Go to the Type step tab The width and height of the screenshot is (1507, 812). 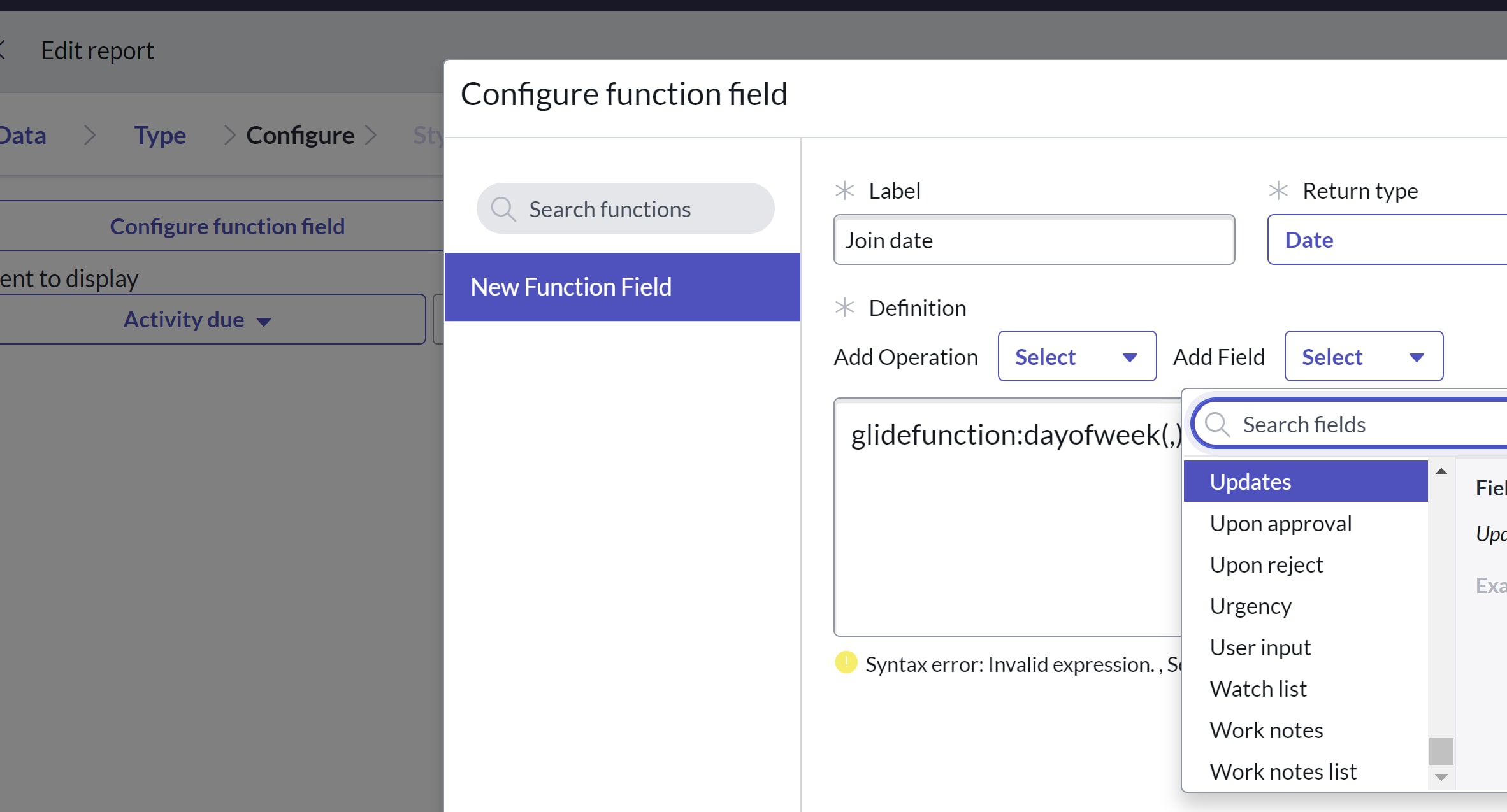(x=160, y=135)
